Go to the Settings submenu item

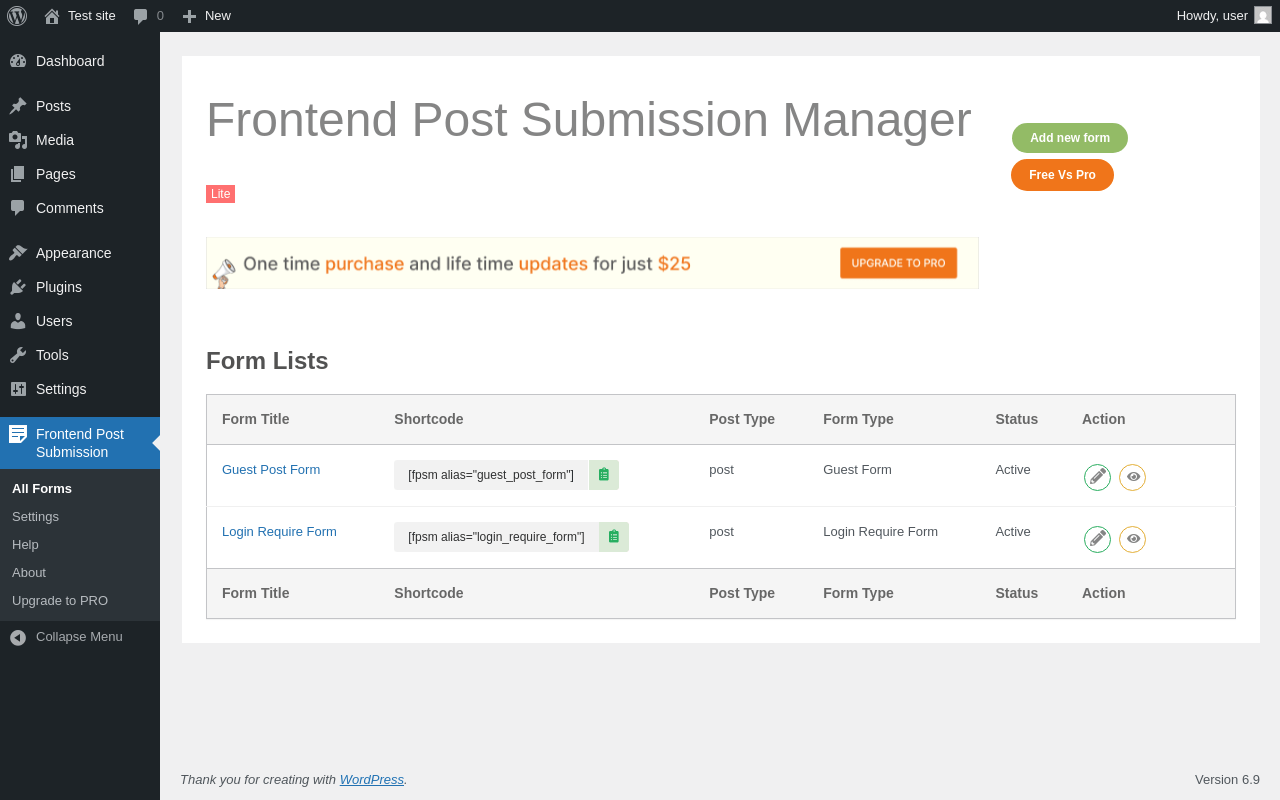[35, 517]
